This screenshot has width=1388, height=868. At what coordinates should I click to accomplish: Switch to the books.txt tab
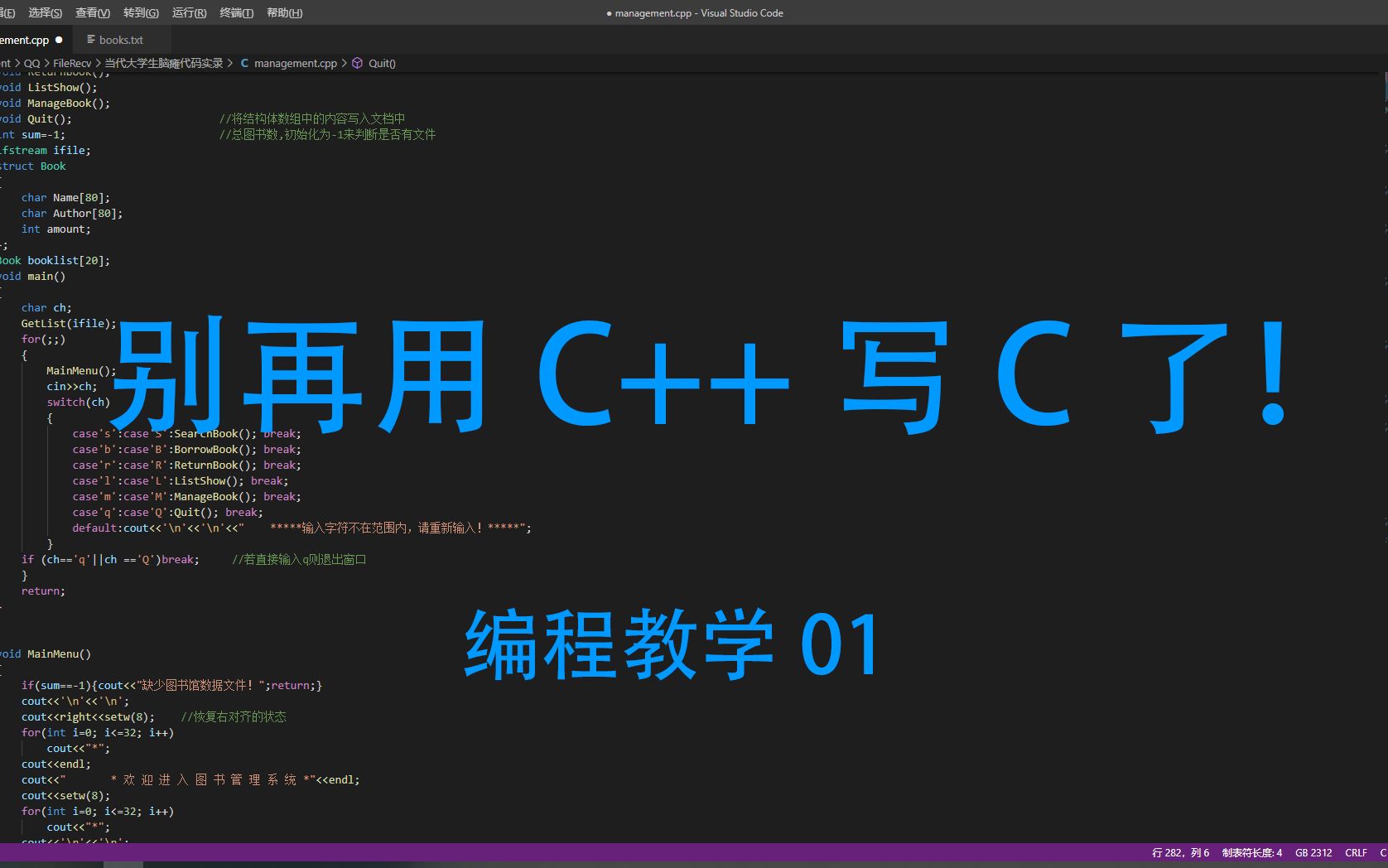pos(120,39)
